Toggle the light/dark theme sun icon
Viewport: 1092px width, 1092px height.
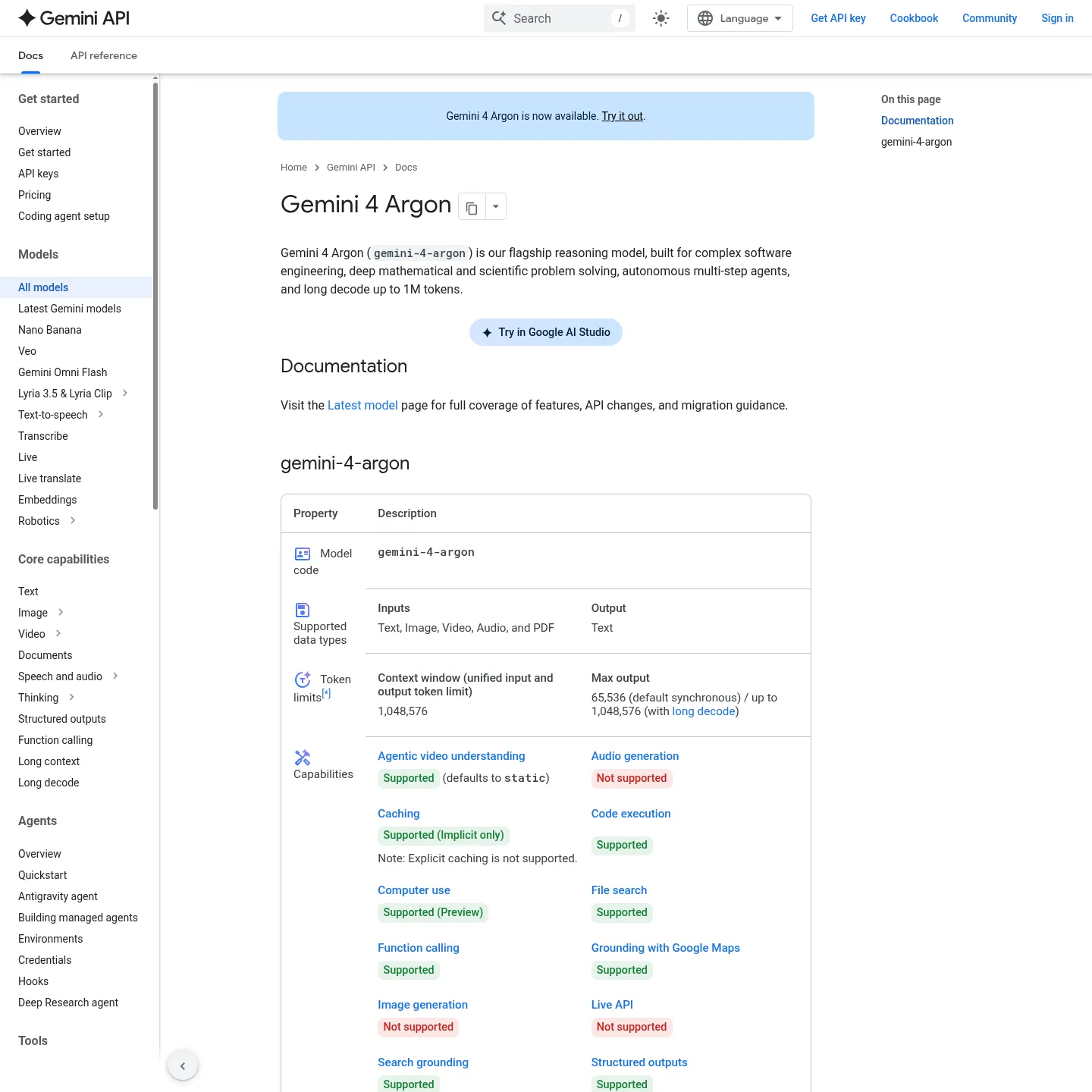(661, 18)
